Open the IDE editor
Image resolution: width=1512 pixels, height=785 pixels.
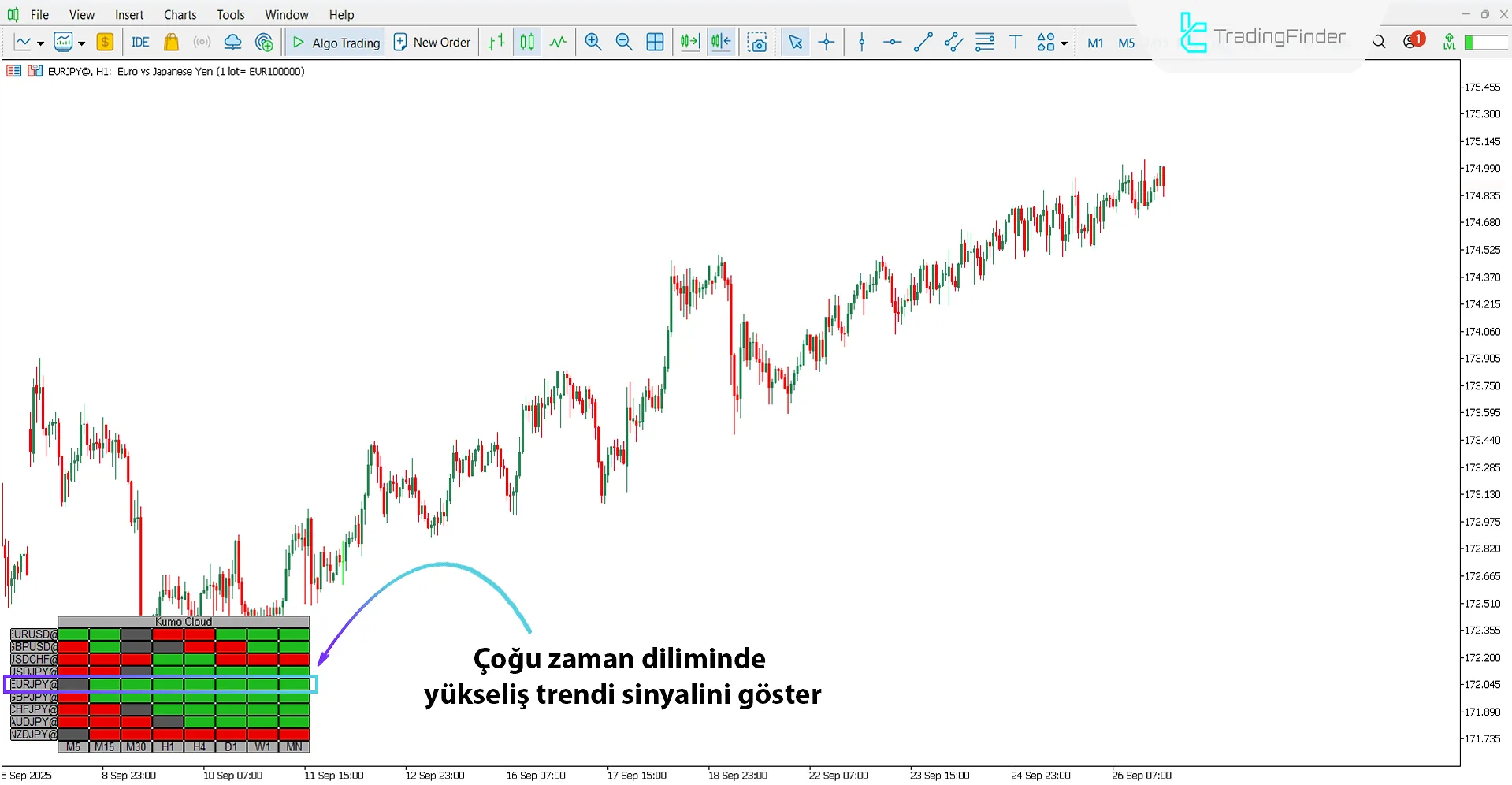coord(140,42)
